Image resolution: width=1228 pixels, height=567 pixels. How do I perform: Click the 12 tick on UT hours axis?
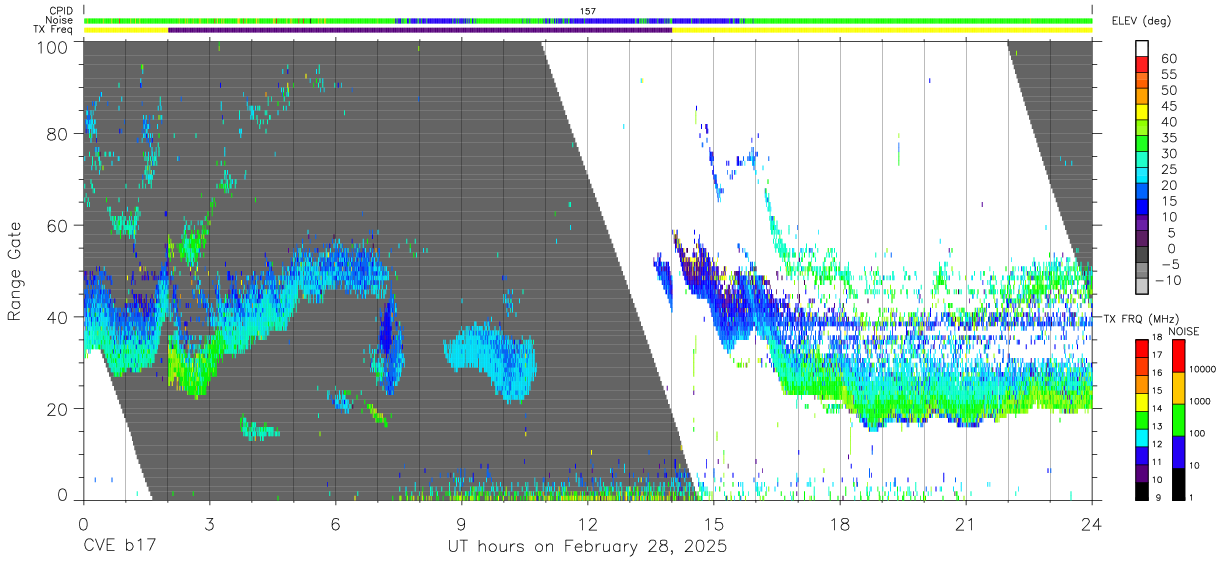(587, 524)
